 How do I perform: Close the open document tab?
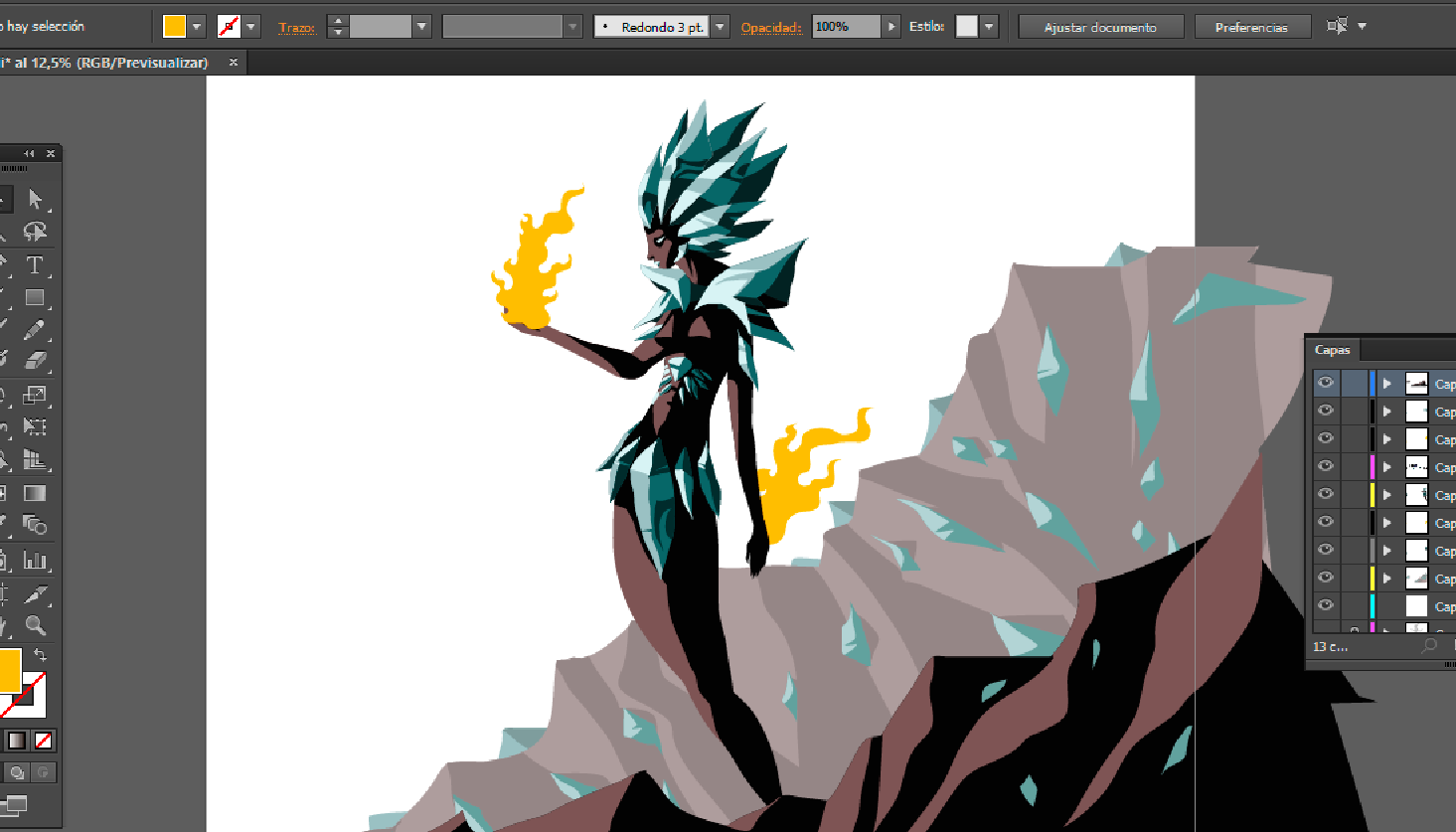[x=234, y=63]
